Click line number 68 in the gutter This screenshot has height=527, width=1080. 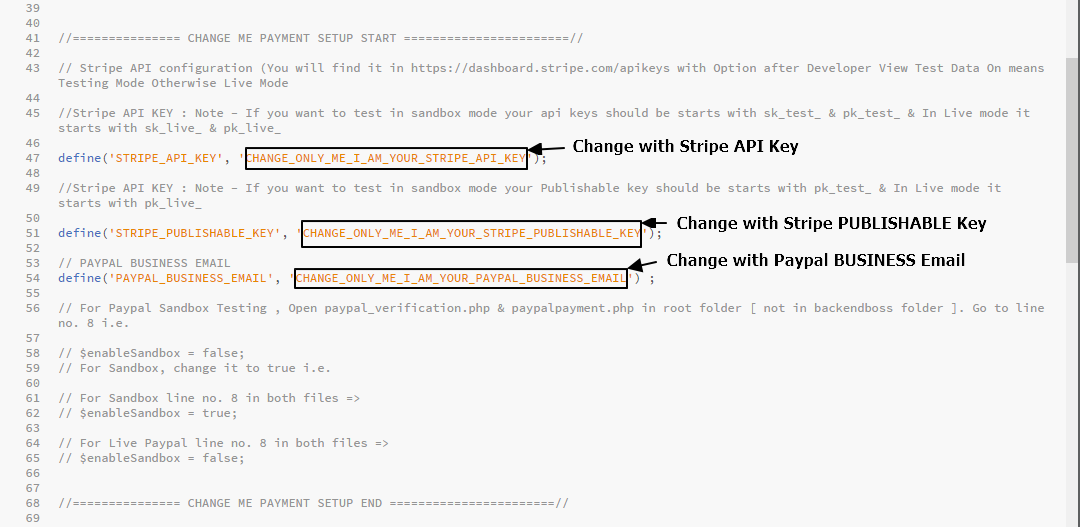pos(33,504)
